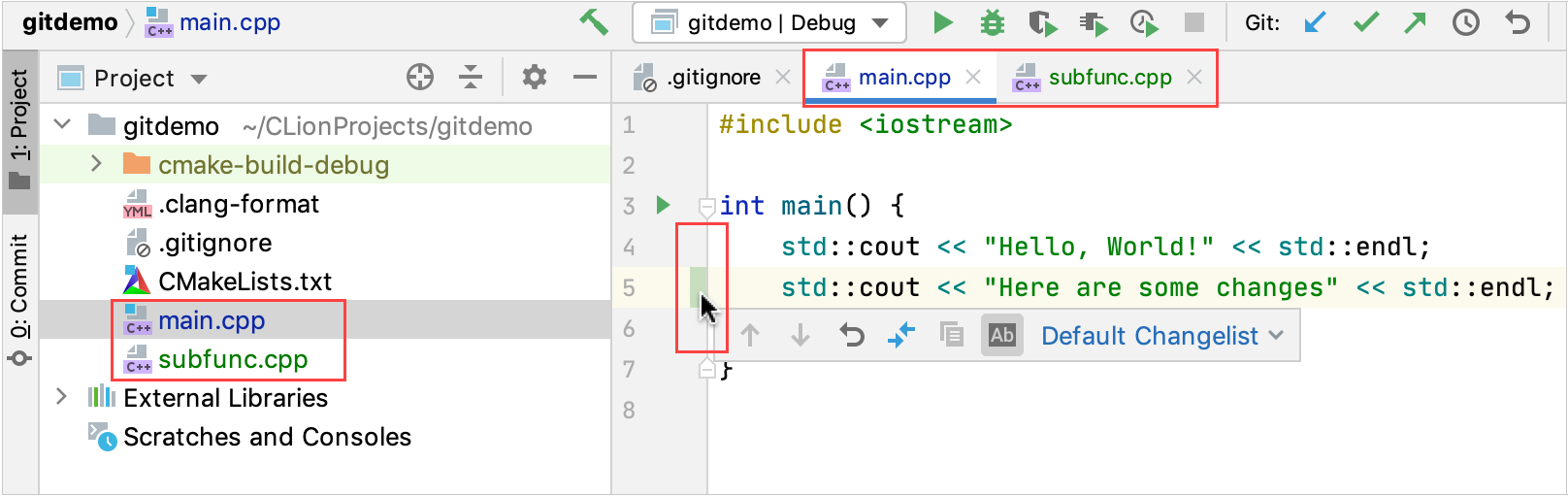The width and height of the screenshot is (1568, 497).
Task: Push commits with Git green arrow
Action: click(x=1416, y=22)
